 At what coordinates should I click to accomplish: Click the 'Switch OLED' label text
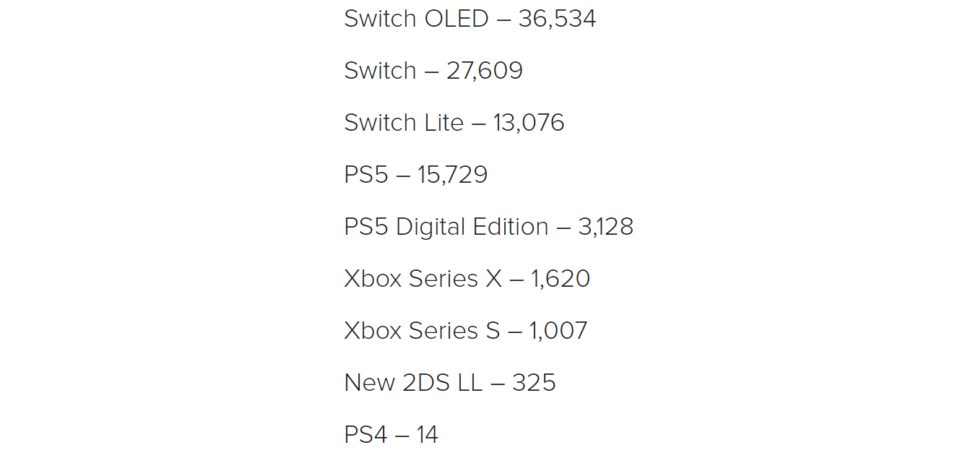pyautogui.click(x=416, y=18)
